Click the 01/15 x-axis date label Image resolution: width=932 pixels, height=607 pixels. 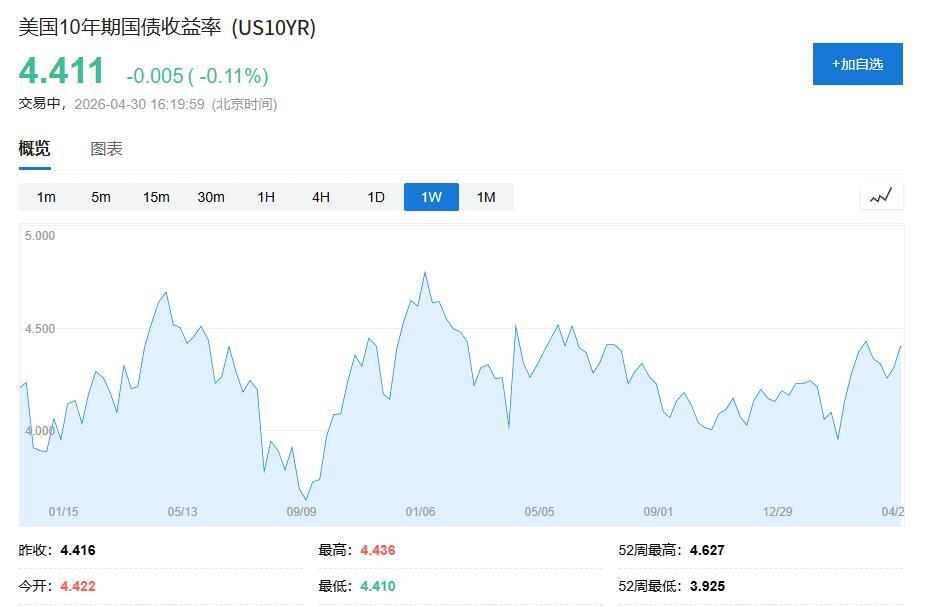tap(64, 511)
